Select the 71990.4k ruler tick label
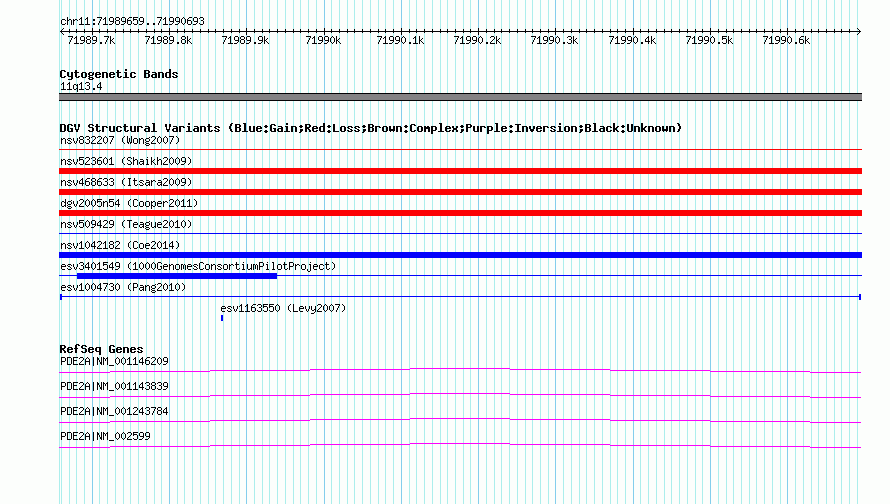The width and height of the screenshot is (890, 504). point(632,40)
